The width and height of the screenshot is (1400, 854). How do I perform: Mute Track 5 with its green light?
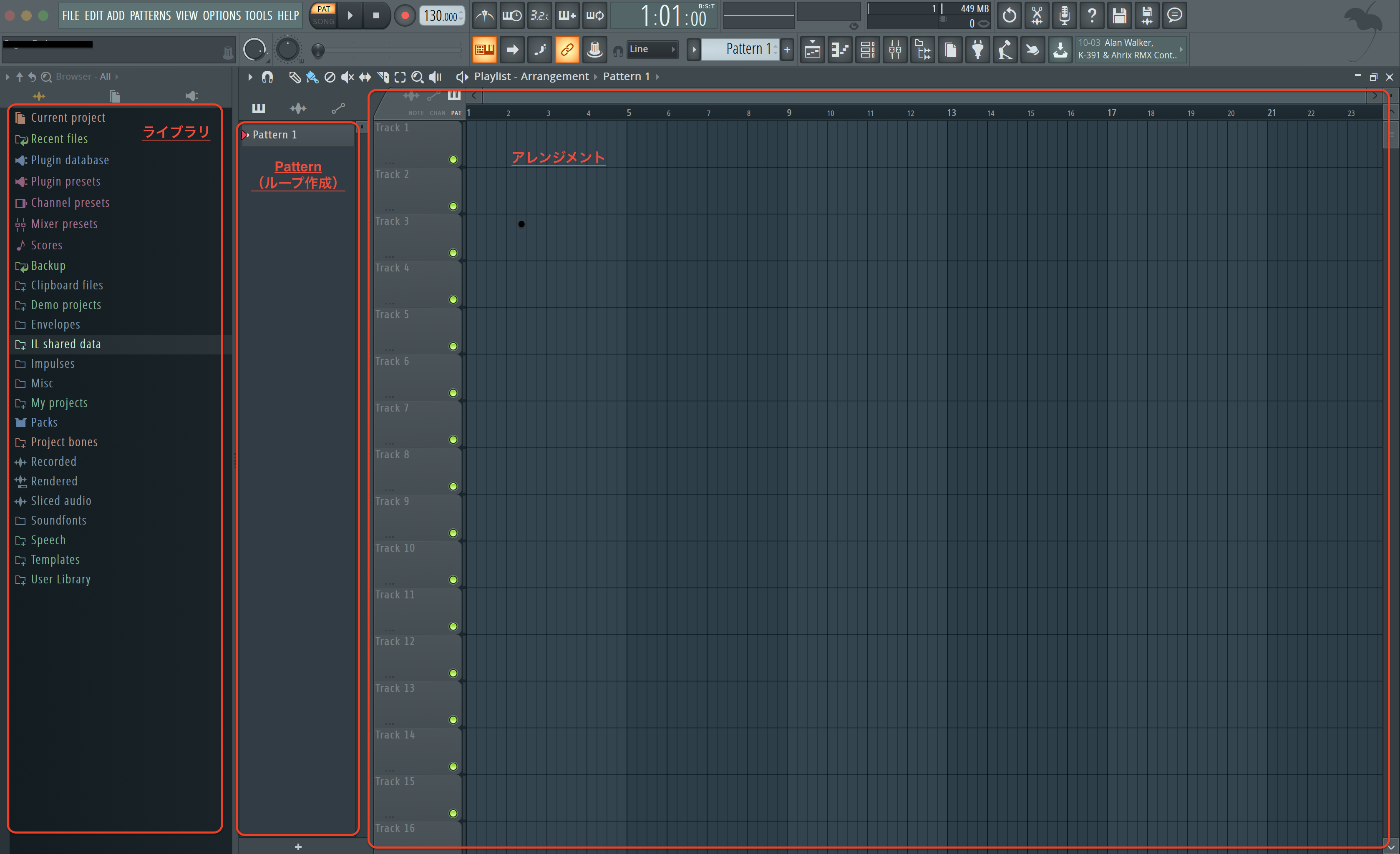pyautogui.click(x=453, y=347)
